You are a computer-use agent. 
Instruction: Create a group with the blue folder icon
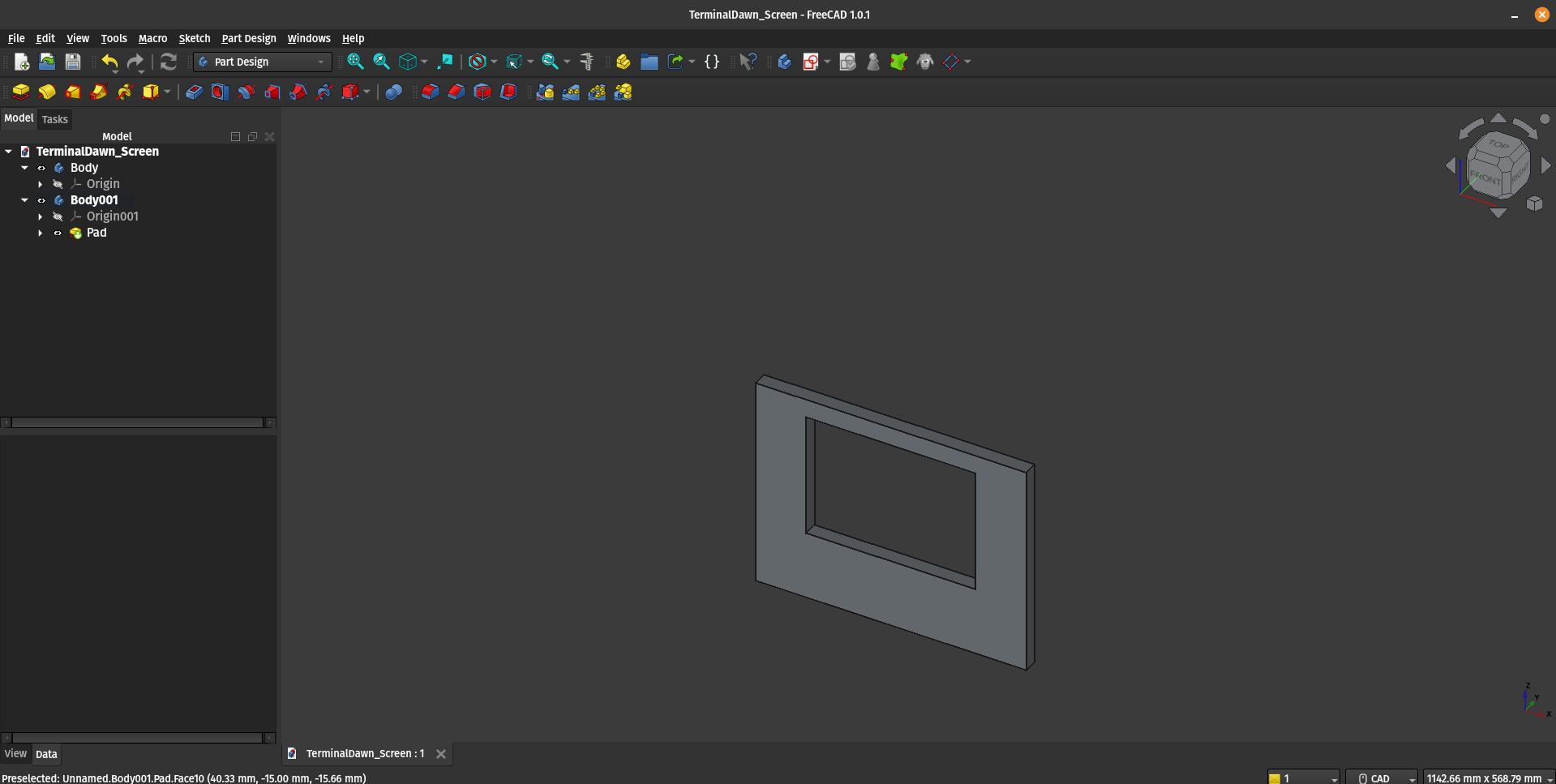[649, 62]
